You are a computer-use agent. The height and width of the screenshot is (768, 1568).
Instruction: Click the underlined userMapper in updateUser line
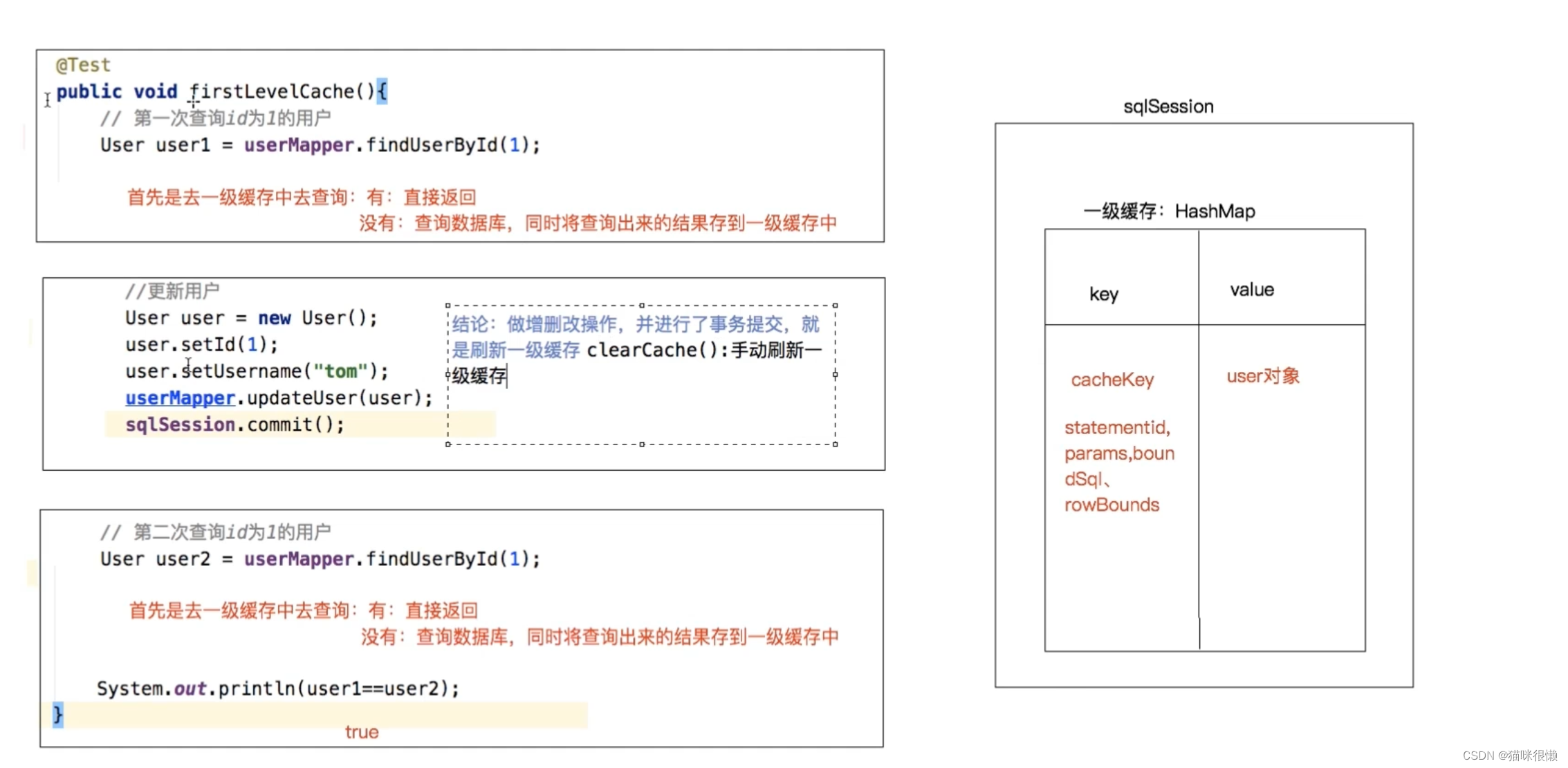[x=180, y=398]
